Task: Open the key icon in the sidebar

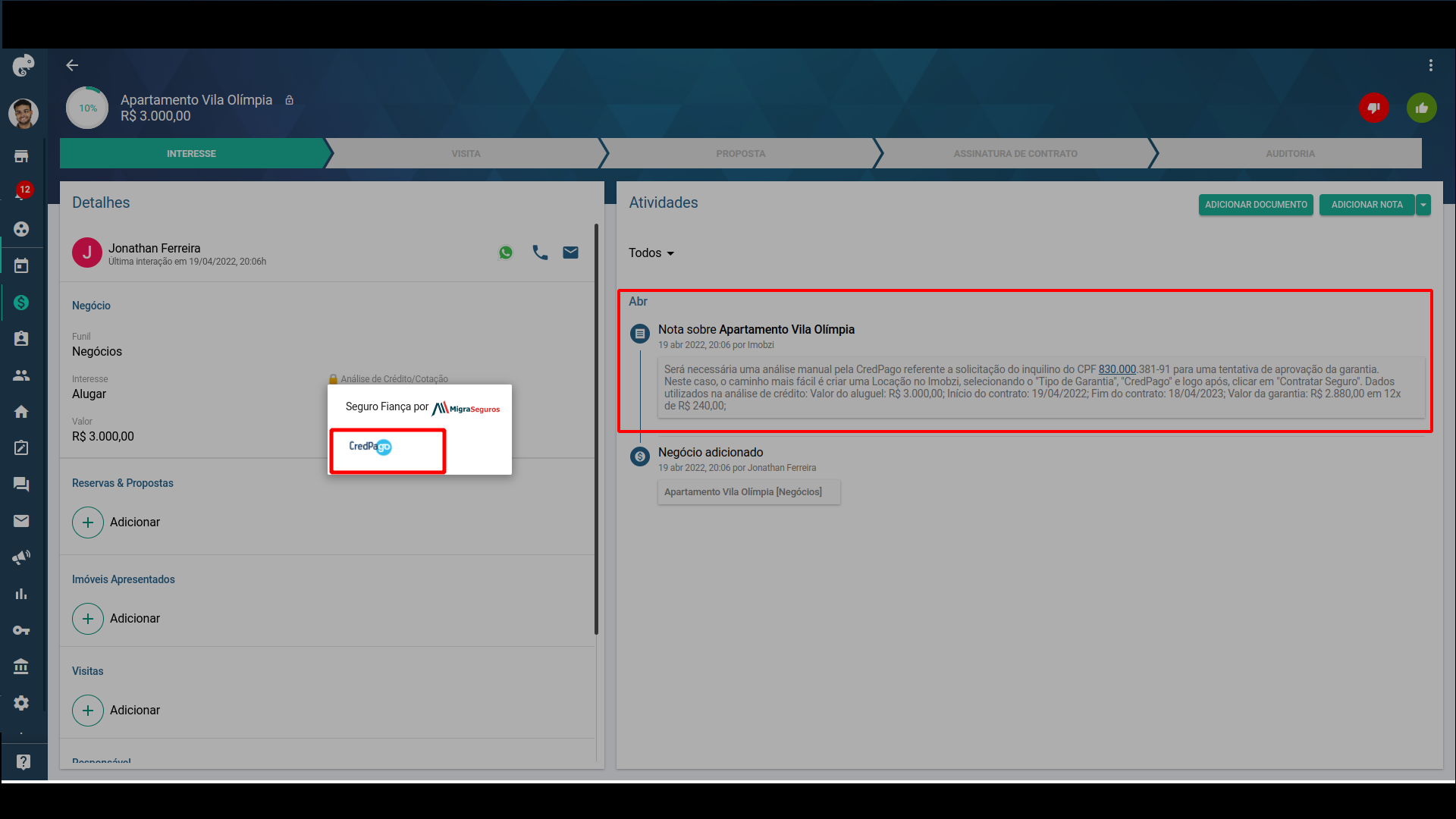Action: point(21,630)
